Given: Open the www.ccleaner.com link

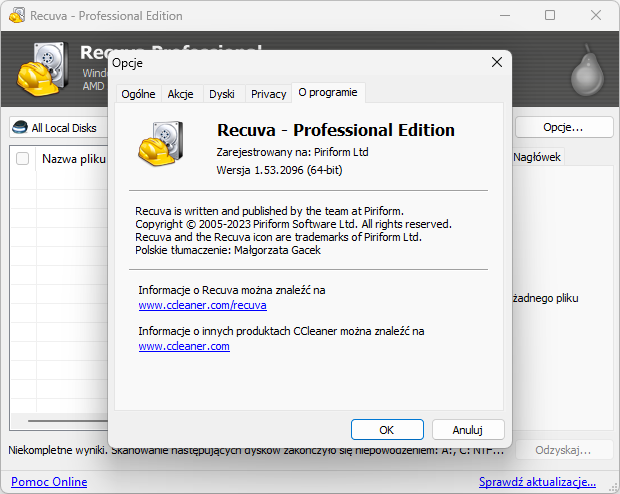Looking at the screenshot, I should [x=184, y=346].
